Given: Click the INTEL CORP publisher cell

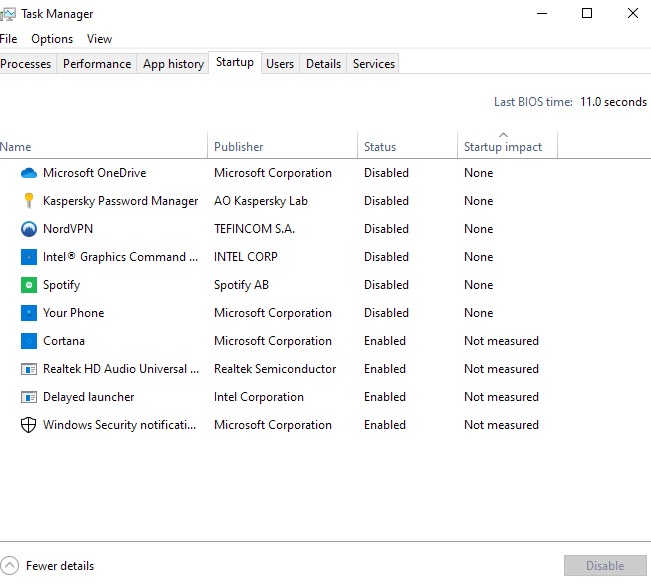Looking at the screenshot, I should tap(246, 257).
